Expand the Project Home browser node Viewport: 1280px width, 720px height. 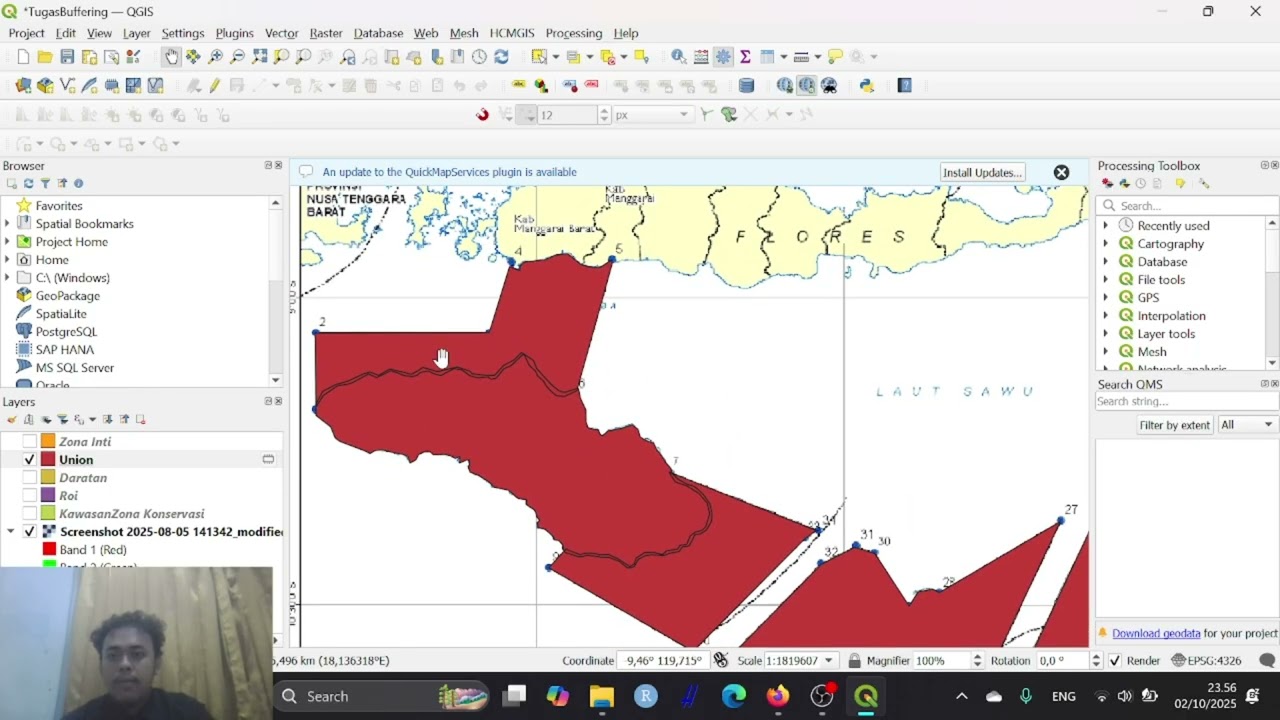(x=7, y=241)
